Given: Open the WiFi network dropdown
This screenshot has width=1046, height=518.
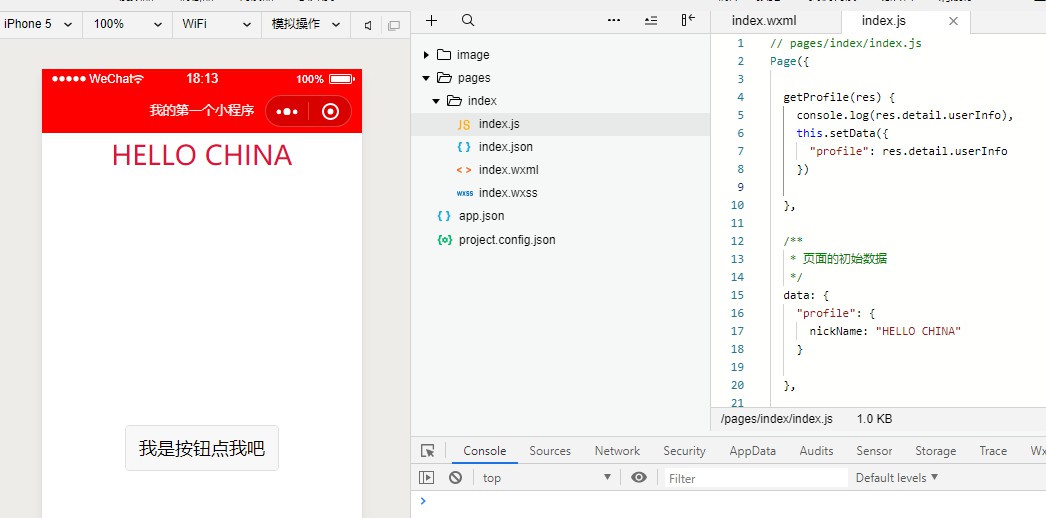Looking at the screenshot, I should (217, 23).
